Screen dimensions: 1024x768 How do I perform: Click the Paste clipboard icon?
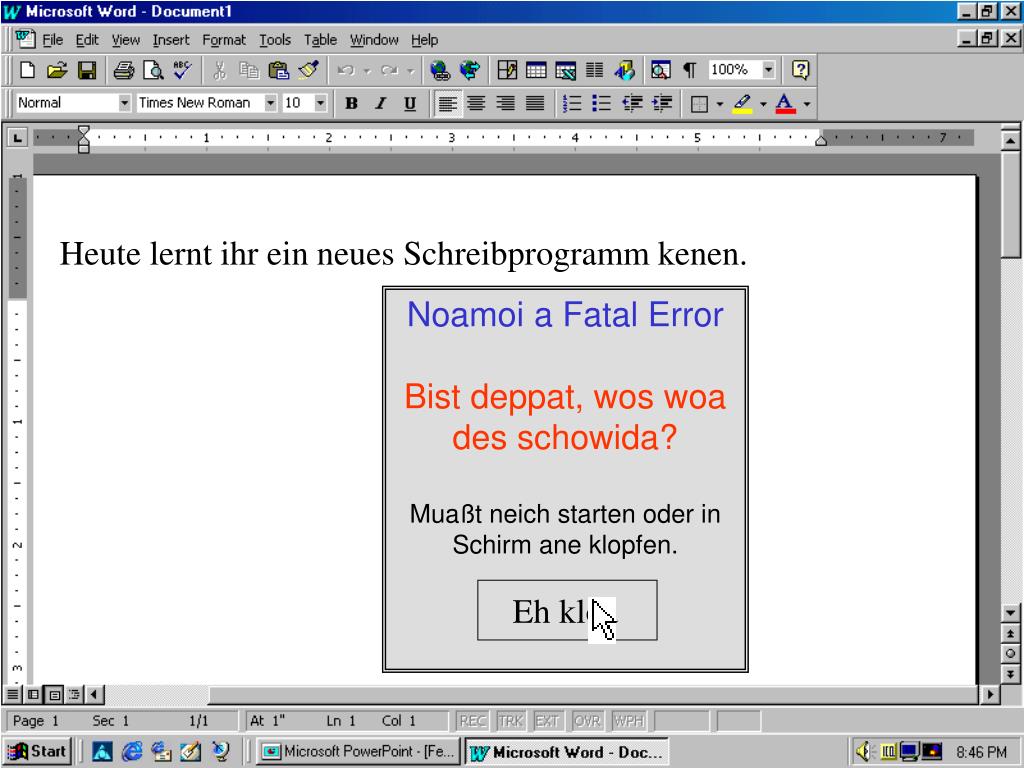click(279, 70)
